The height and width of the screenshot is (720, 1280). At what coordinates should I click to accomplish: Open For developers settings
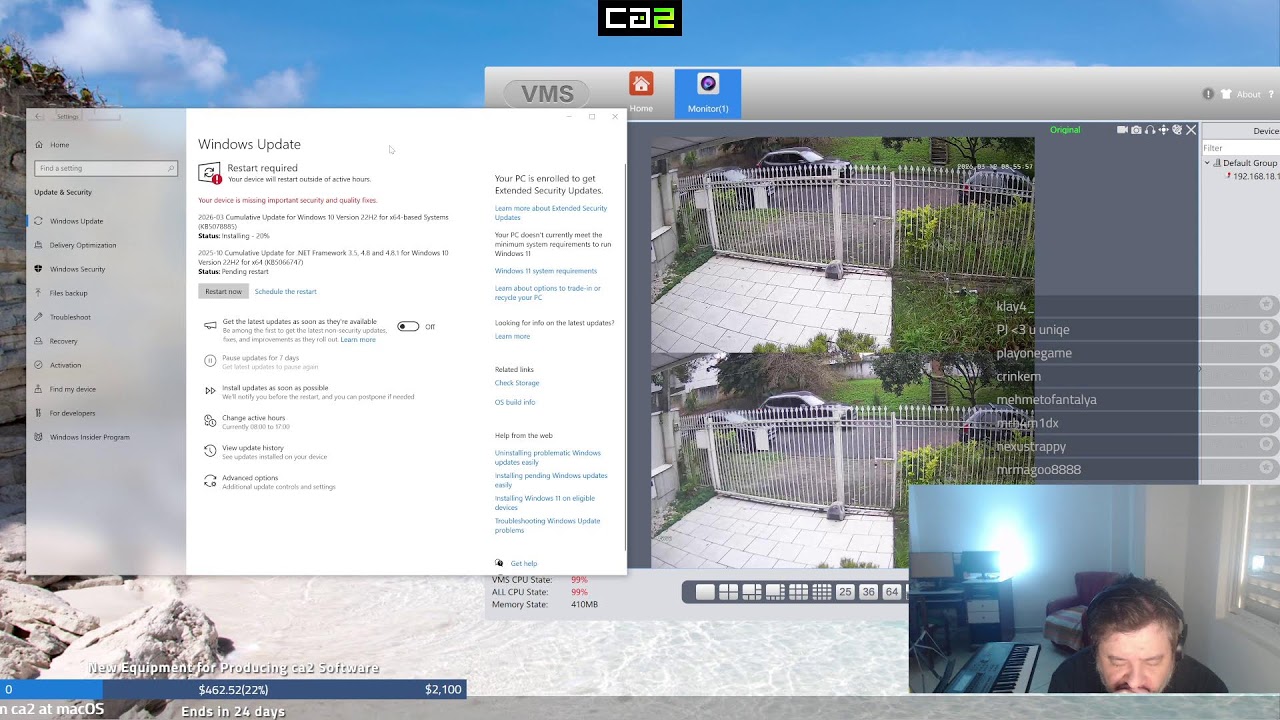(72, 413)
